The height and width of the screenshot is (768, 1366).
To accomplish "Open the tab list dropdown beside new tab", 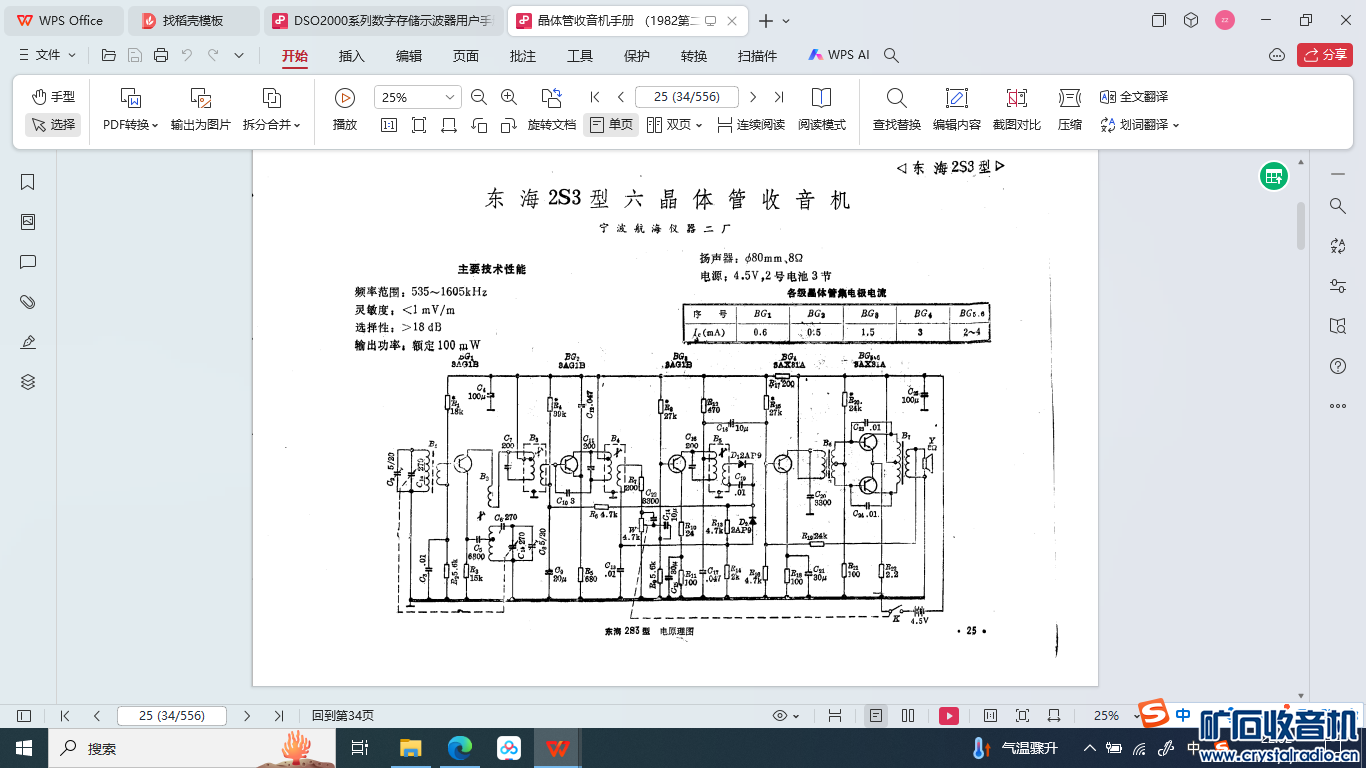I will [x=786, y=21].
